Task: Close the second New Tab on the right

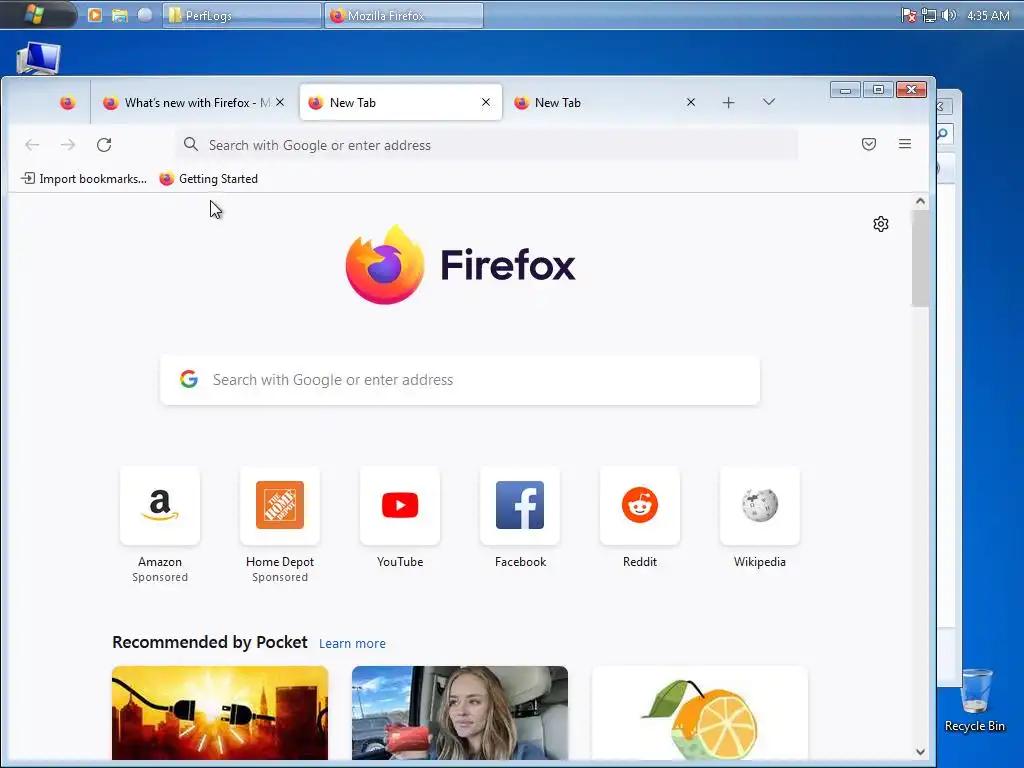Action: pyautogui.click(x=691, y=103)
